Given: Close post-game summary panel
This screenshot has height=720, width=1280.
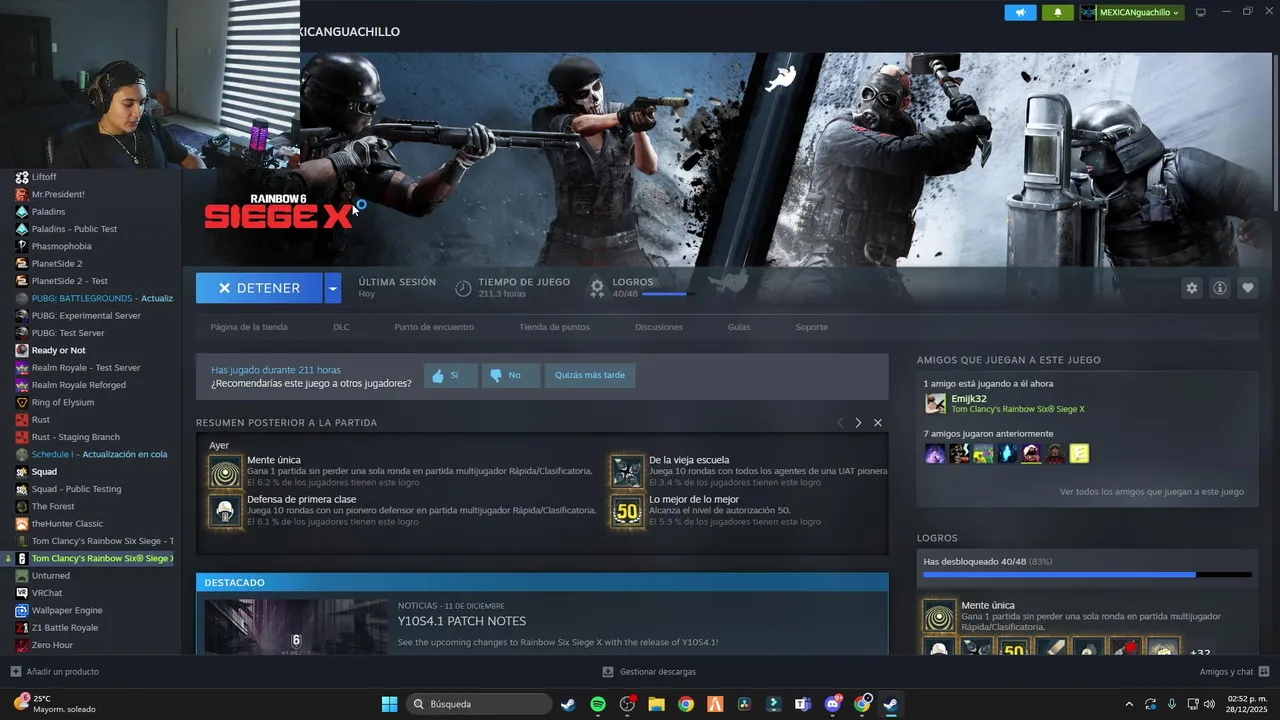Looking at the screenshot, I should point(878,423).
